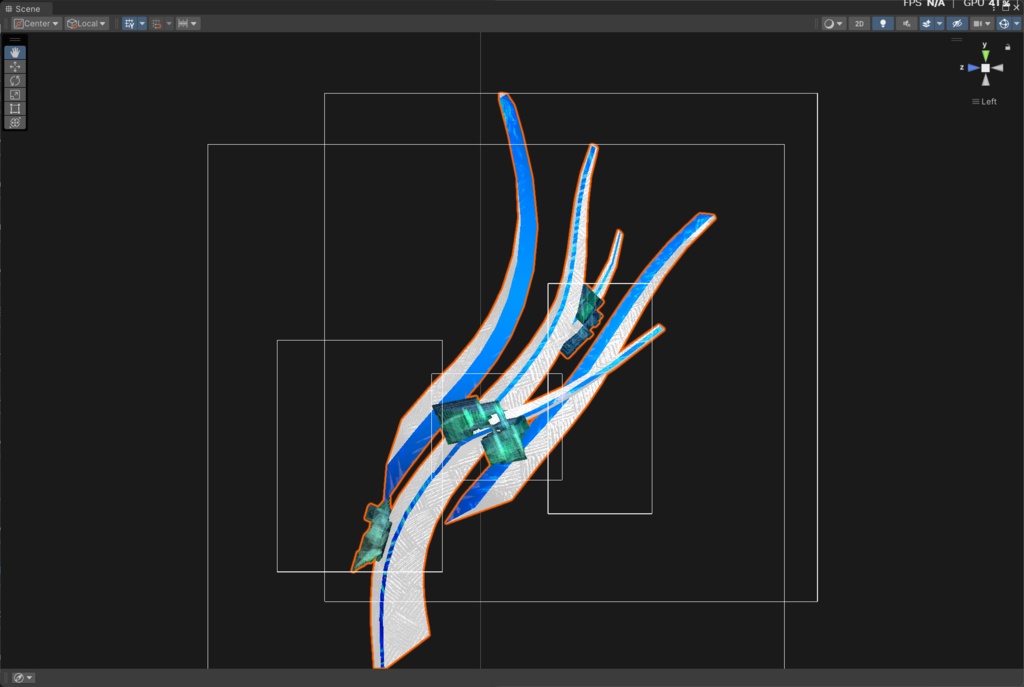Select the Move tool
Viewport: 1024px width, 687px height.
(15, 67)
